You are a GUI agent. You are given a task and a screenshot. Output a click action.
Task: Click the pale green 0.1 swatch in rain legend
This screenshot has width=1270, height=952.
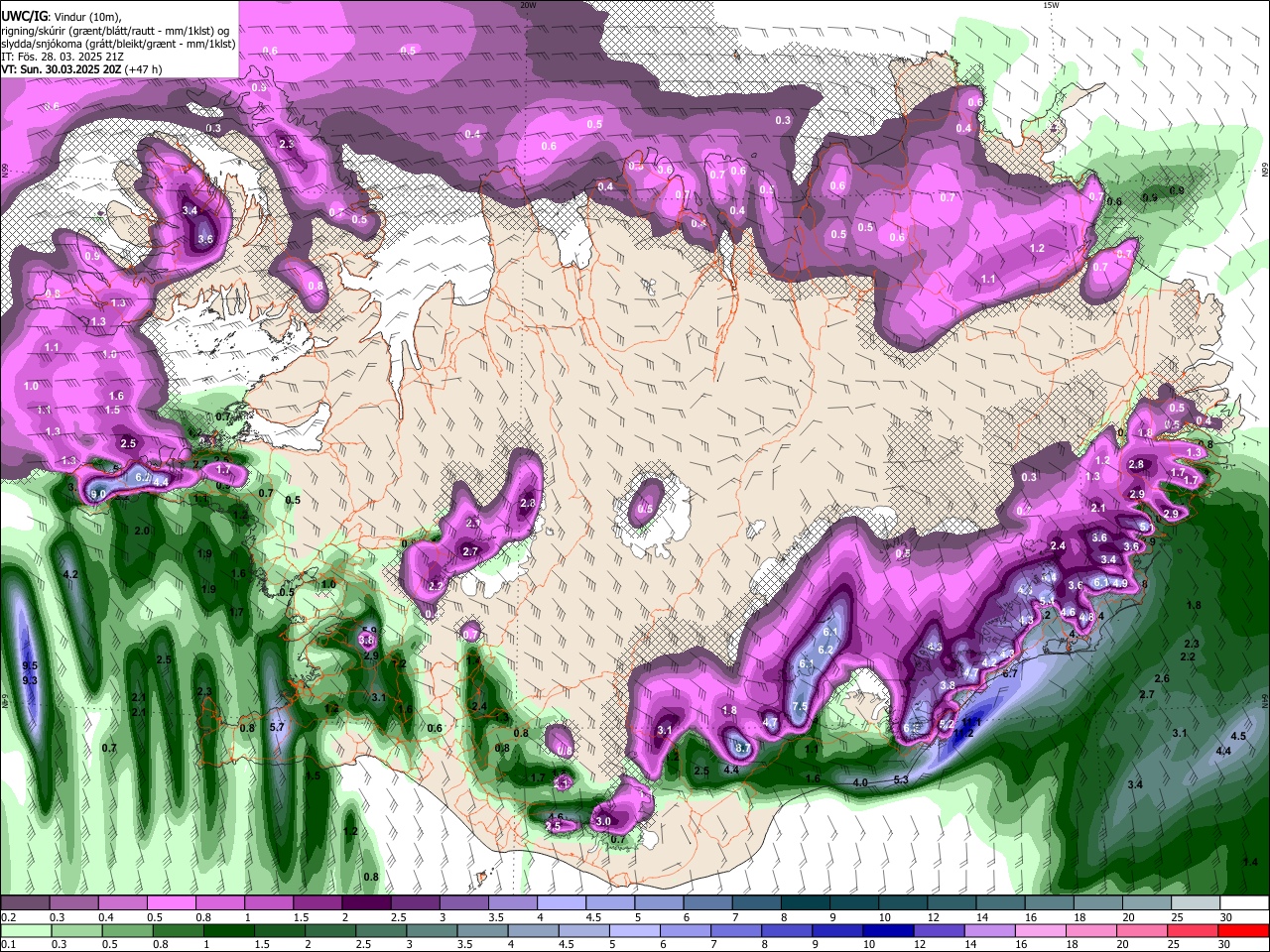(25, 930)
